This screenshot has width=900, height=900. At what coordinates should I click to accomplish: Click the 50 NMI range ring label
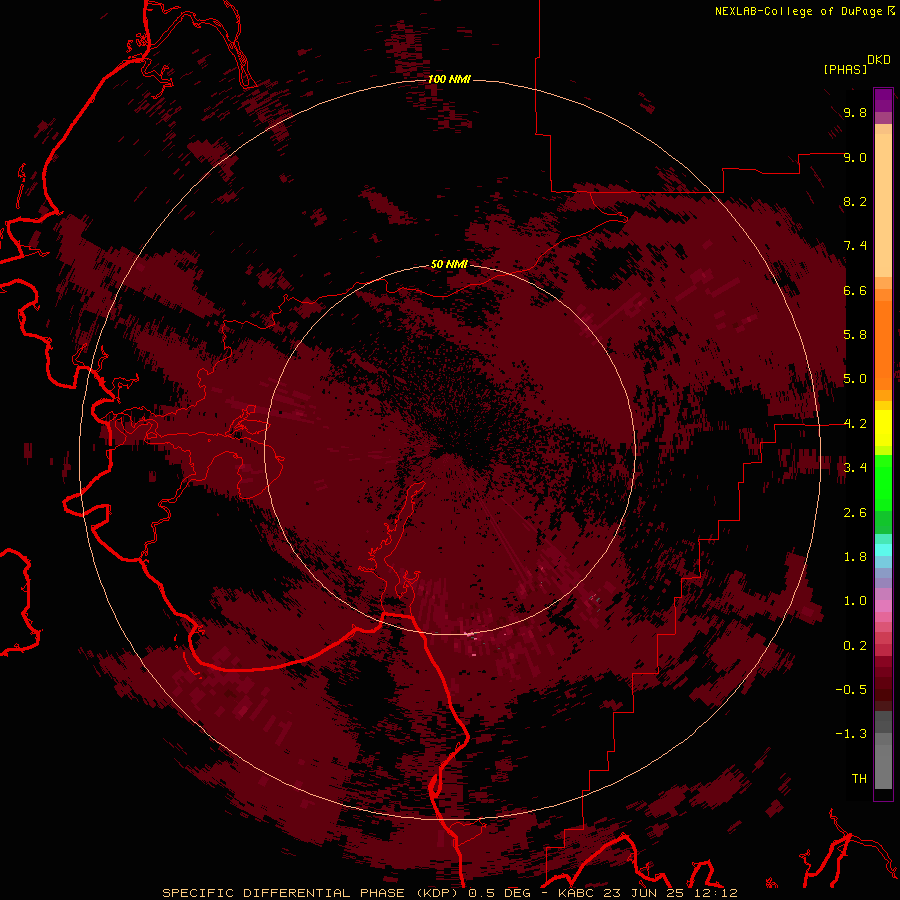click(449, 265)
